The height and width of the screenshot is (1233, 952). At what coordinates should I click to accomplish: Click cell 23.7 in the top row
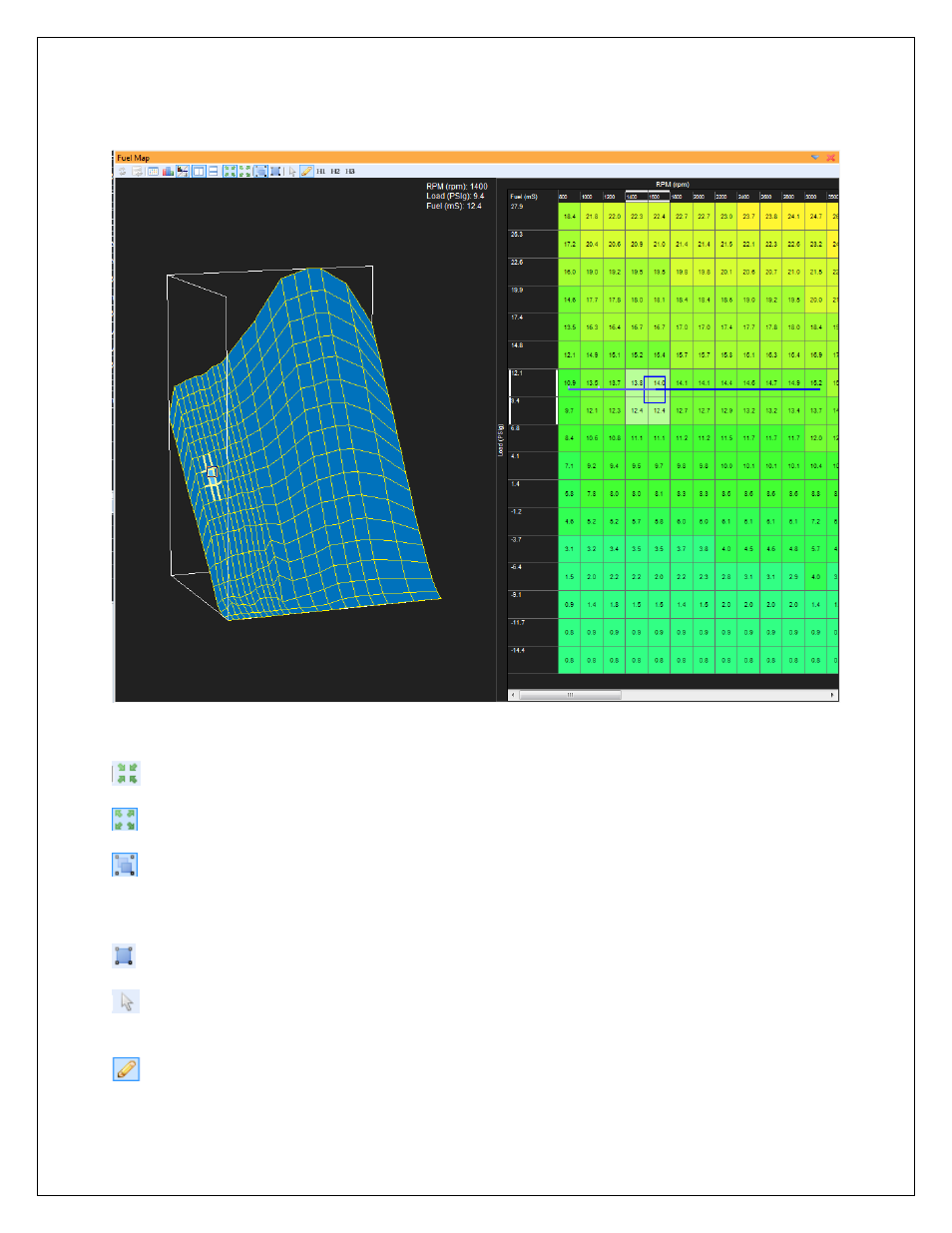point(748,216)
